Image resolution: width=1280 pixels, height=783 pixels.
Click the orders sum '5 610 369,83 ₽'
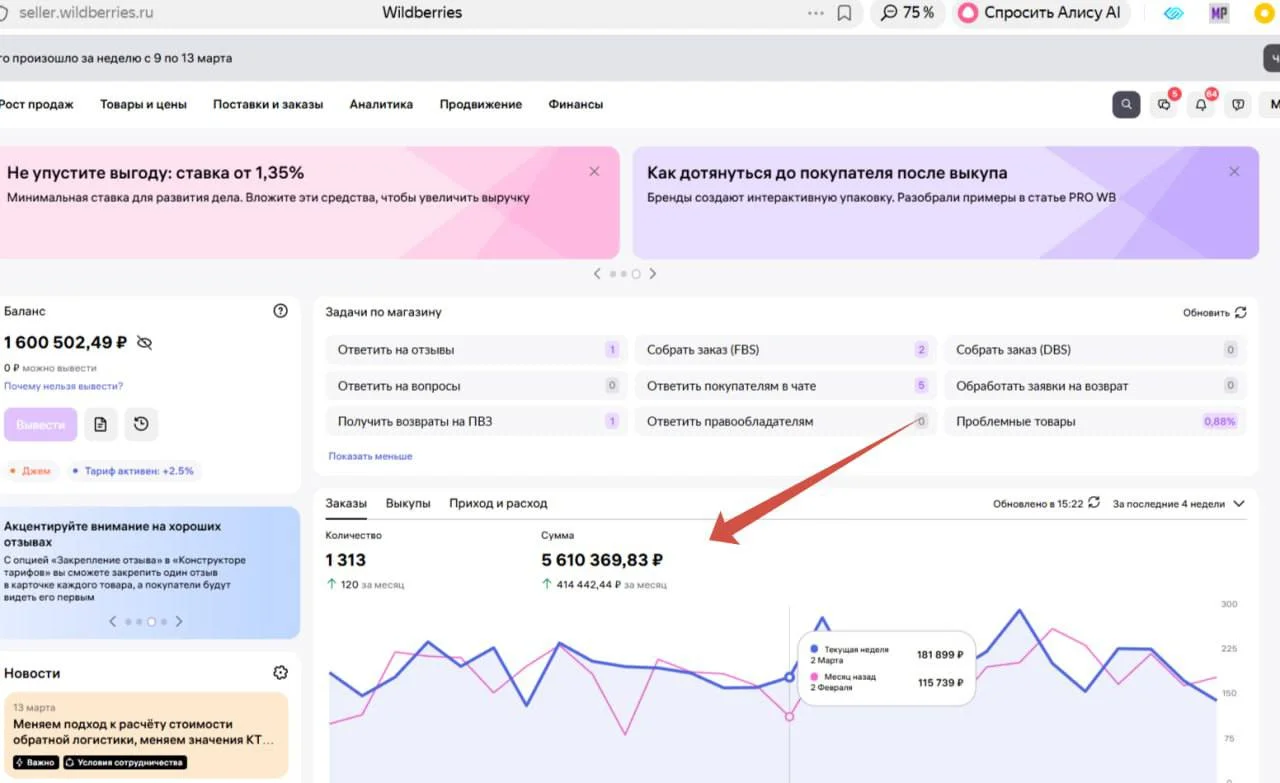[x=602, y=560]
